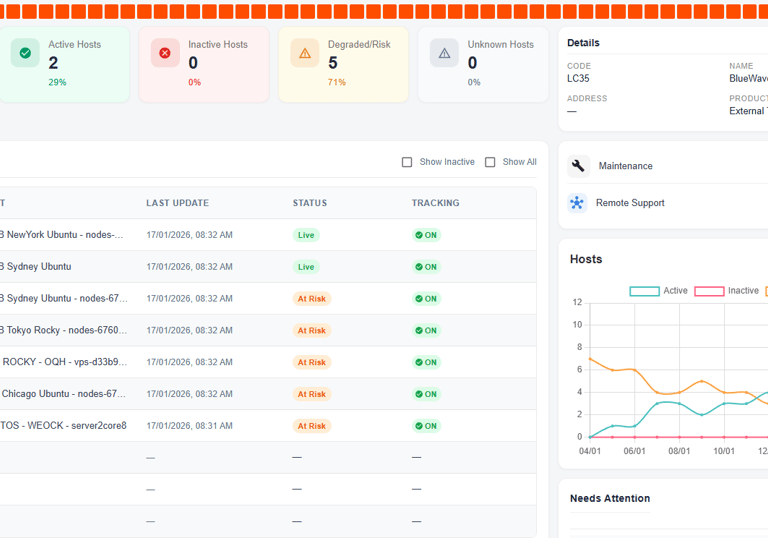Click the green checkmark Active Hosts icon
This screenshot has height=538, width=768.
click(25, 53)
